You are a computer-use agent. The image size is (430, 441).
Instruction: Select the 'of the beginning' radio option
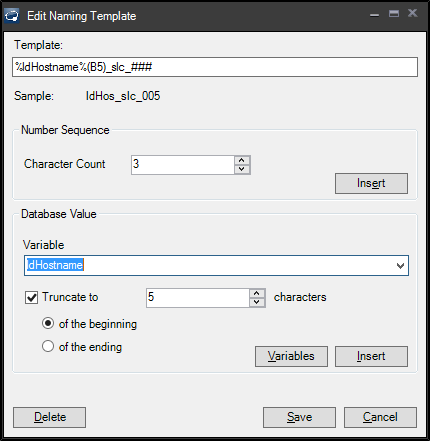(48, 323)
